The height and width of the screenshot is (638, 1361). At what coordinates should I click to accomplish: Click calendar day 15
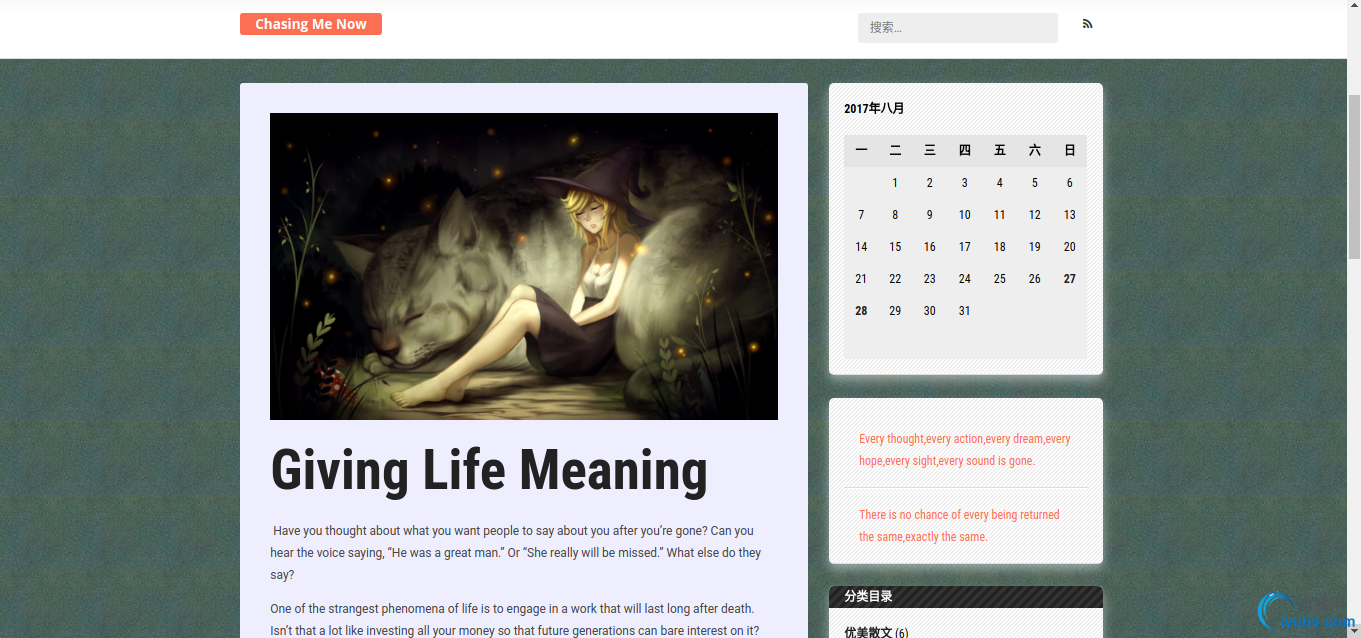pyautogui.click(x=895, y=247)
